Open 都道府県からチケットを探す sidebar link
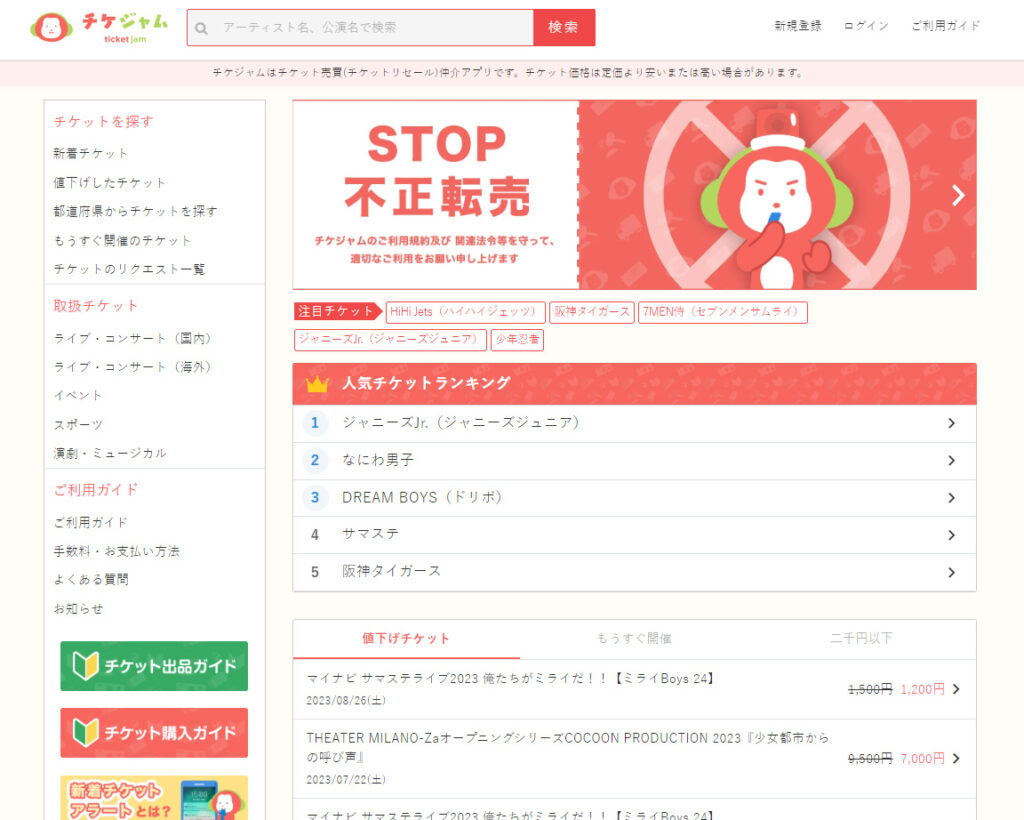This screenshot has width=1024, height=820. coord(135,212)
